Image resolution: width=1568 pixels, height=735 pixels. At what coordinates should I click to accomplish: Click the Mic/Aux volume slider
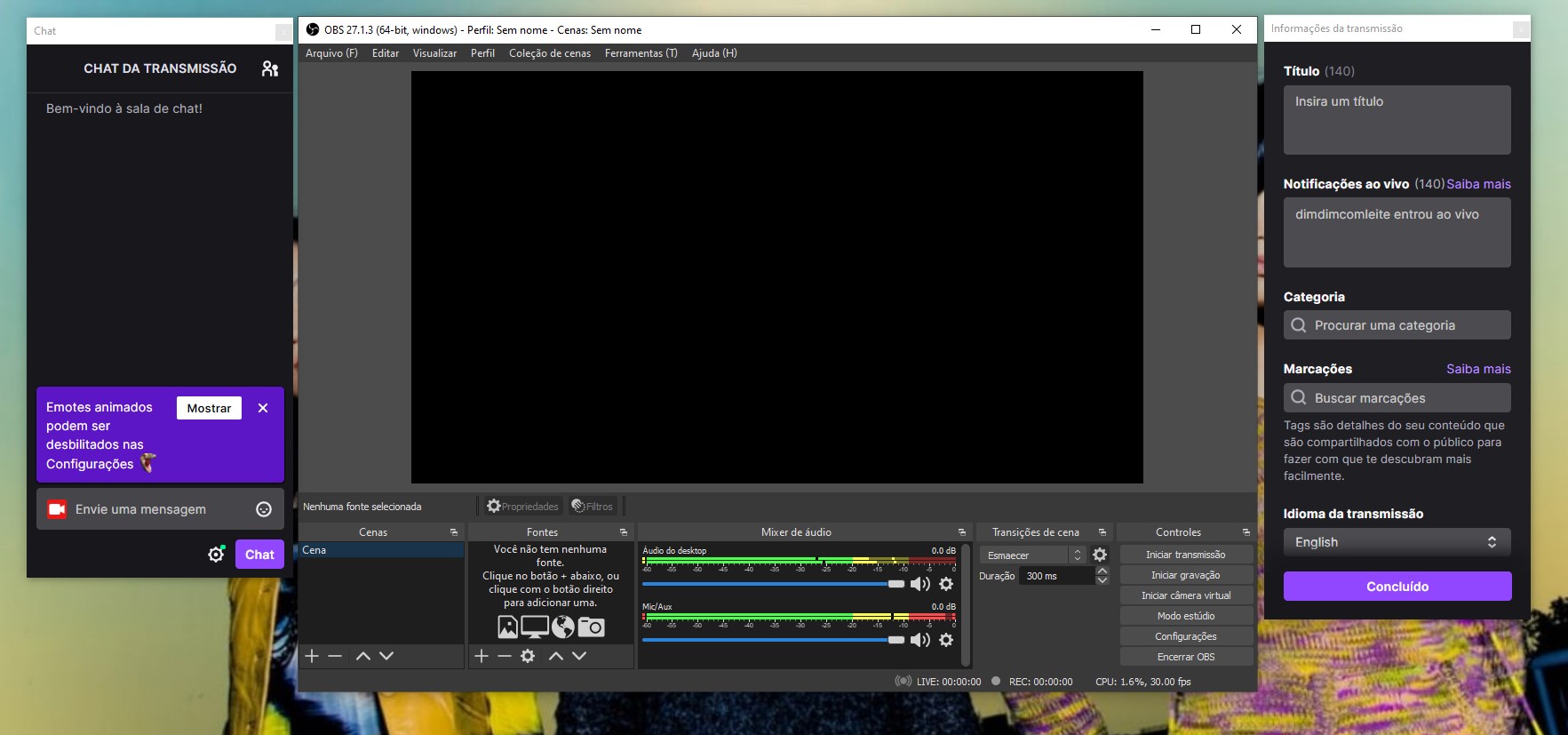pos(773,640)
